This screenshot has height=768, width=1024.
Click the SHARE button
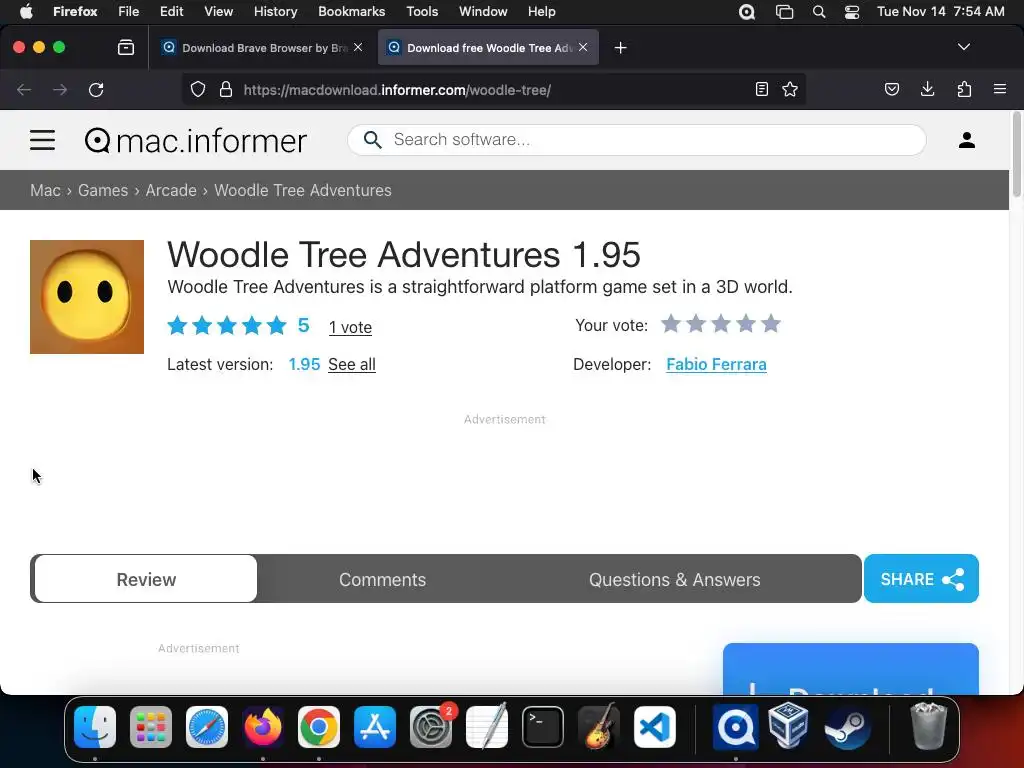[921, 579]
